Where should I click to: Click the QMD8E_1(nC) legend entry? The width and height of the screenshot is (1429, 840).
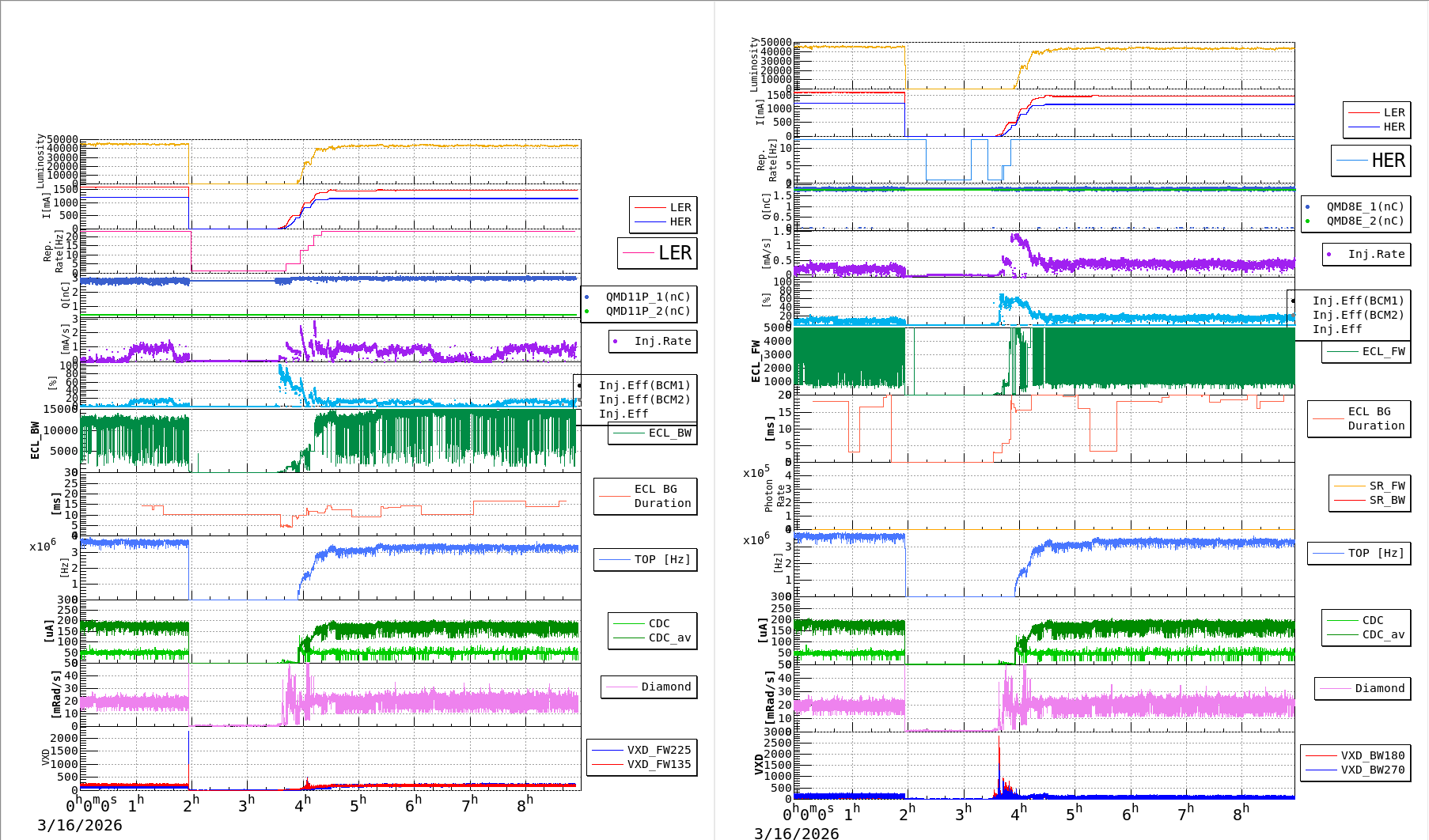(x=1356, y=206)
